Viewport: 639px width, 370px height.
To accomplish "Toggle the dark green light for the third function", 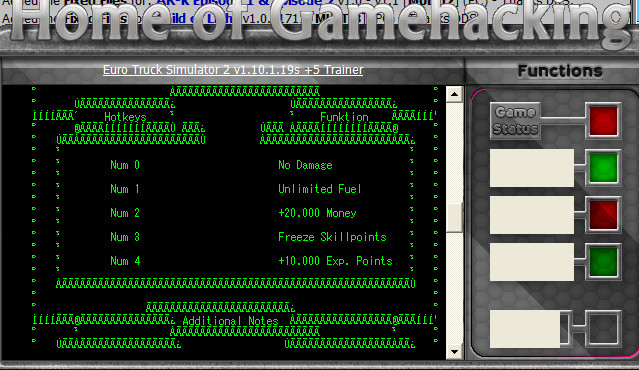I will pos(603,262).
